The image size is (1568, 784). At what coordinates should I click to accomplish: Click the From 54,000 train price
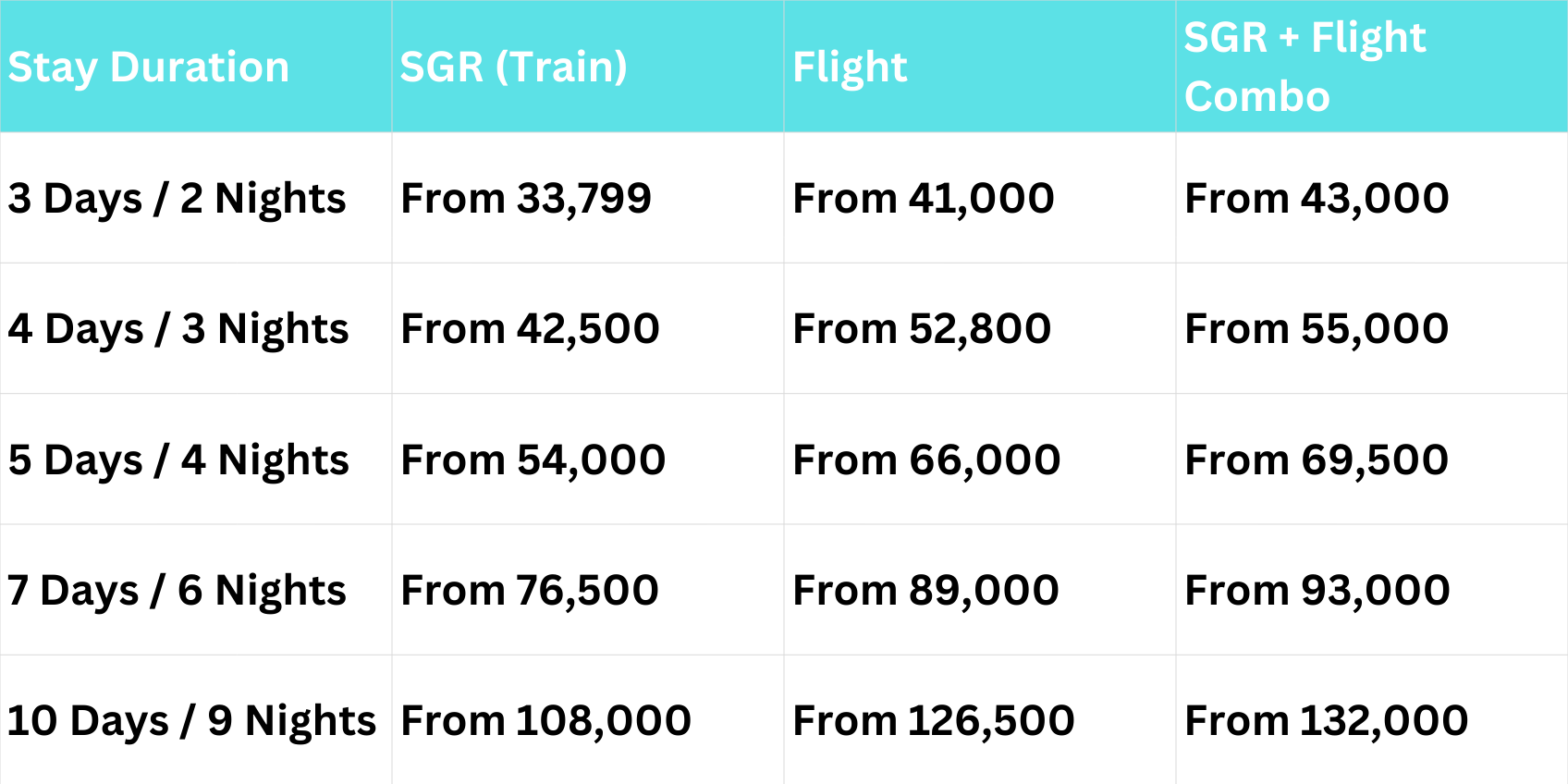[x=533, y=460]
